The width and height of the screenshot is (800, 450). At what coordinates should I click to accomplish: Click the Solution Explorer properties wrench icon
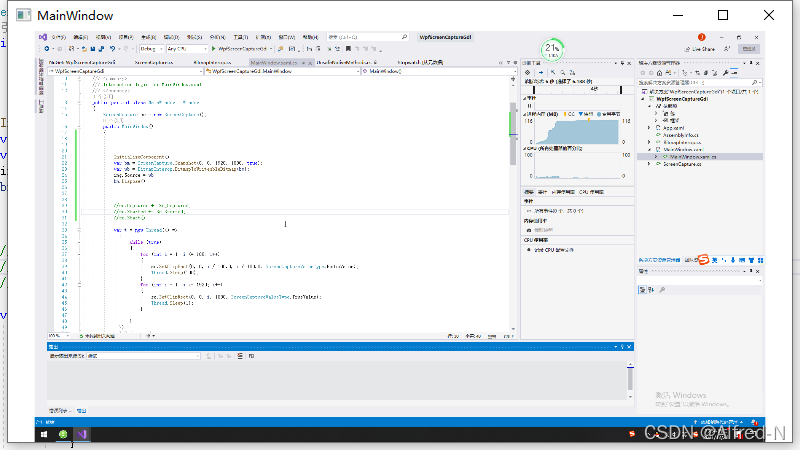[x=726, y=73]
